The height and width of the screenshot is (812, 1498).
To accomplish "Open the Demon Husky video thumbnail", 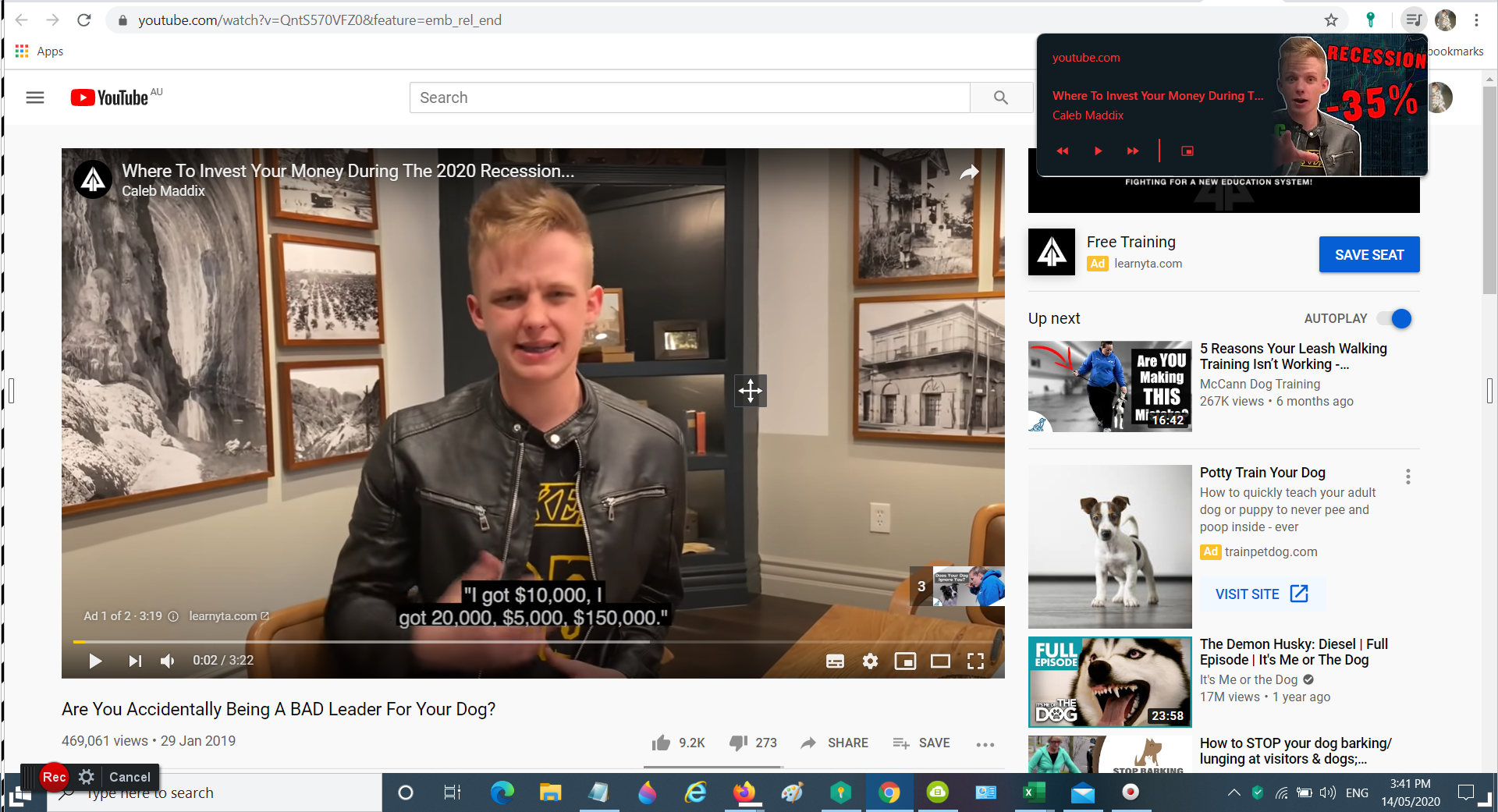I will tap(1109, 683).
